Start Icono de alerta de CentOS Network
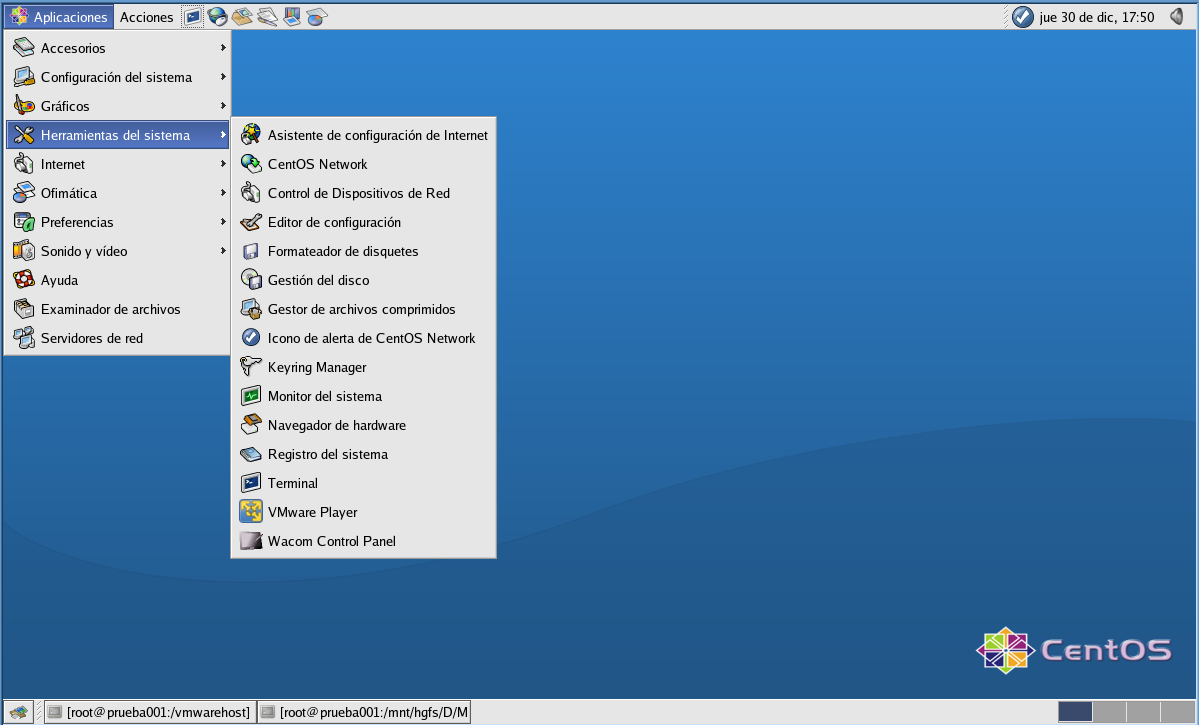The width and height of the screenshot is (1200, 725). (x=364, y=338)
